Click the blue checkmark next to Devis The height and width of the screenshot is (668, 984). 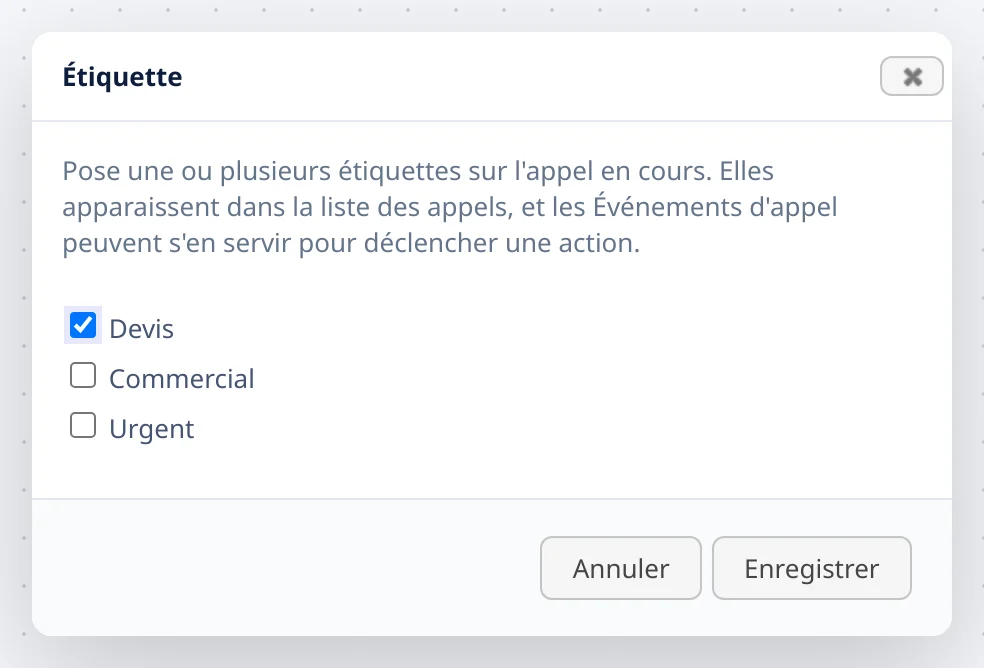tap(83, 325)
